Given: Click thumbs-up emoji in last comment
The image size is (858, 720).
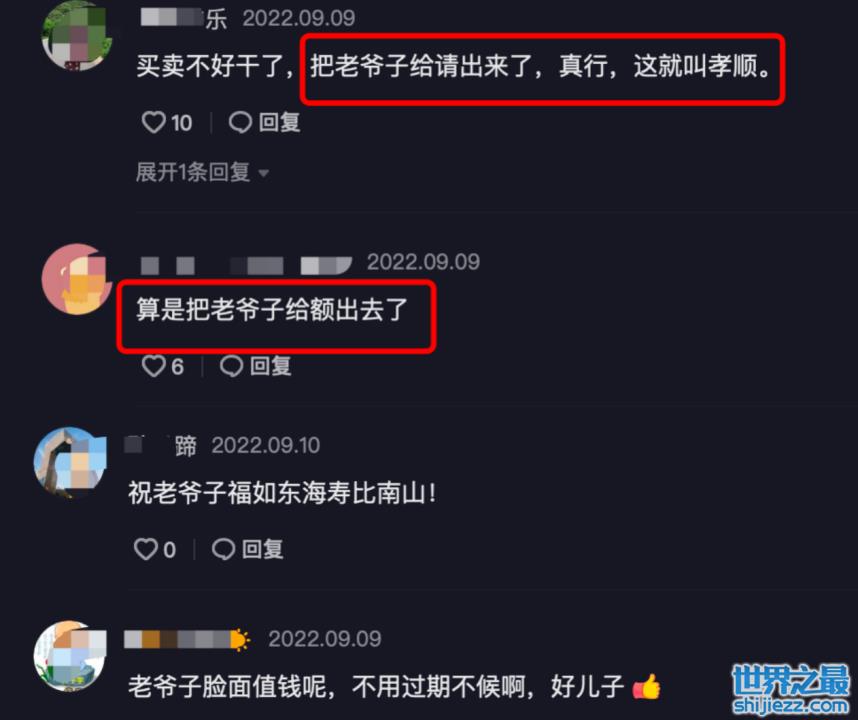Looking at the screenshot, I should 647,687.
